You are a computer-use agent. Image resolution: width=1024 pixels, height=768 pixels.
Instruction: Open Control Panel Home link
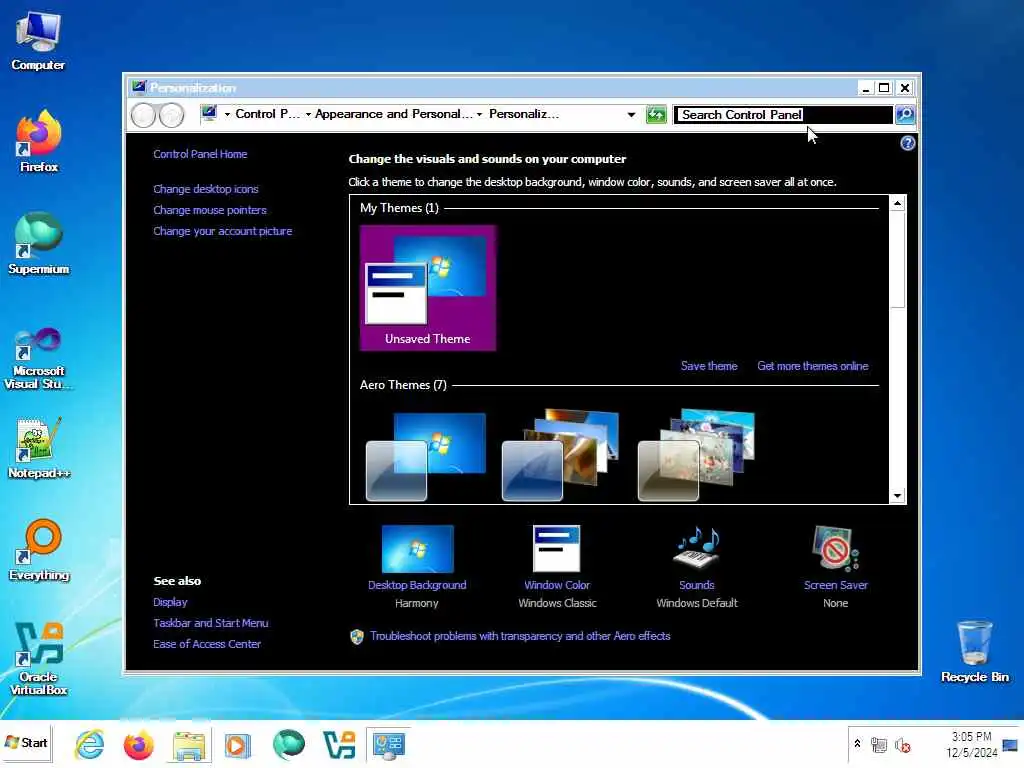(200, 154)
